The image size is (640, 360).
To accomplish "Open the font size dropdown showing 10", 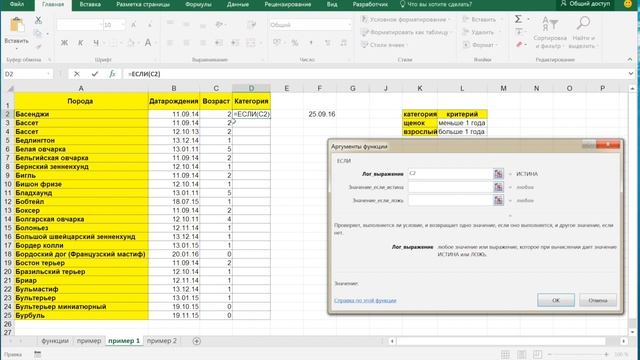I will click(x=122, y=25).
